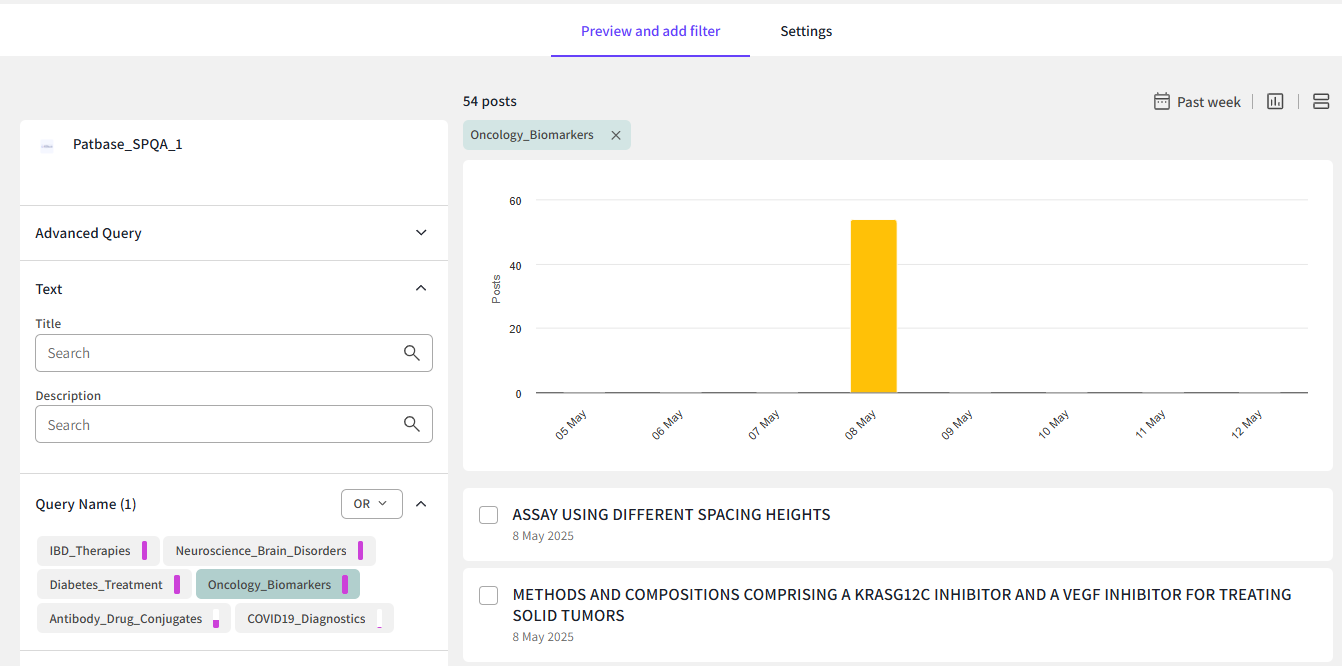Open the bar chart view icon
Viewport: 1342px width, 666px height.
[x=1275, y=101]
